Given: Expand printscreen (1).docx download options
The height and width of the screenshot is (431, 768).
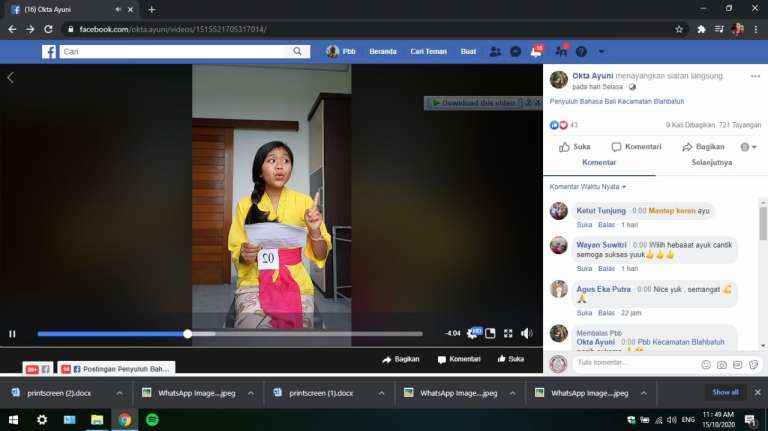Looking at the screenshot, I should tap(381, 393).
